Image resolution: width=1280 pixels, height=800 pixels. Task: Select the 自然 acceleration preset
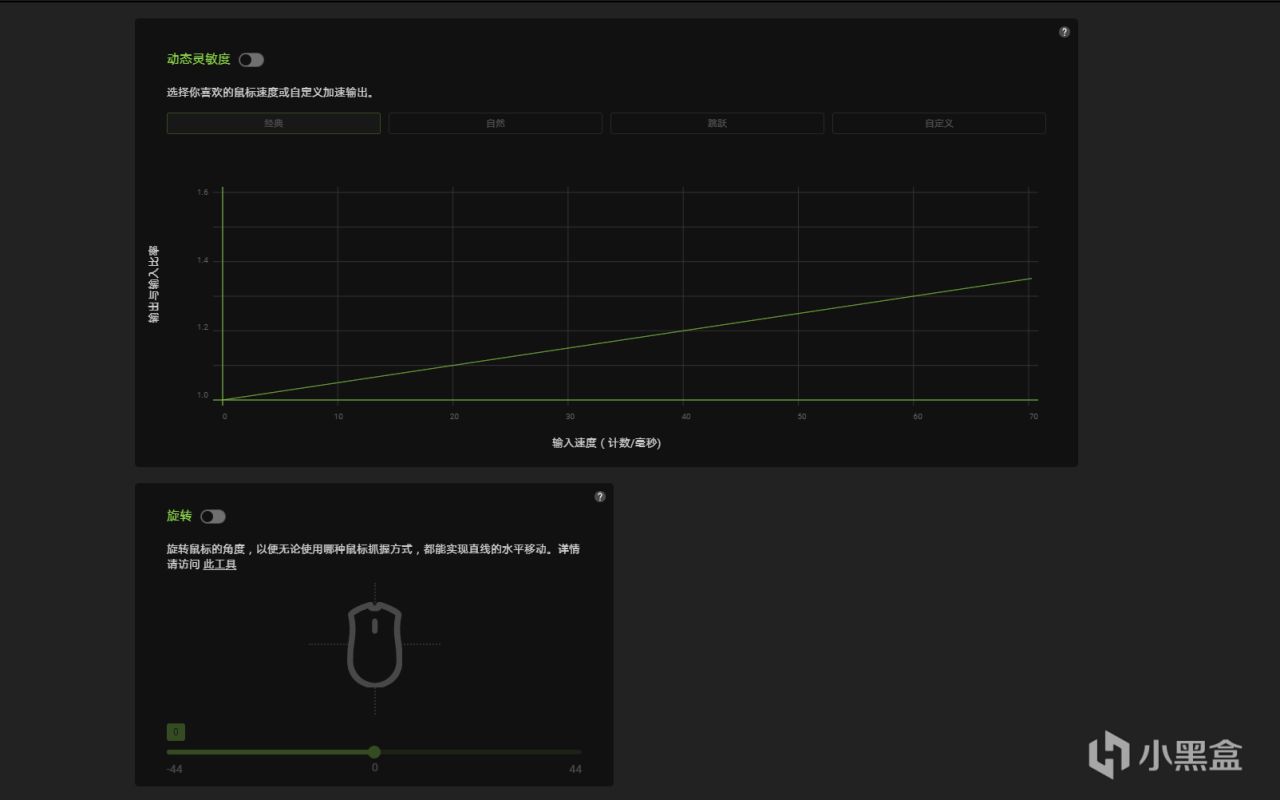(495, 123)
